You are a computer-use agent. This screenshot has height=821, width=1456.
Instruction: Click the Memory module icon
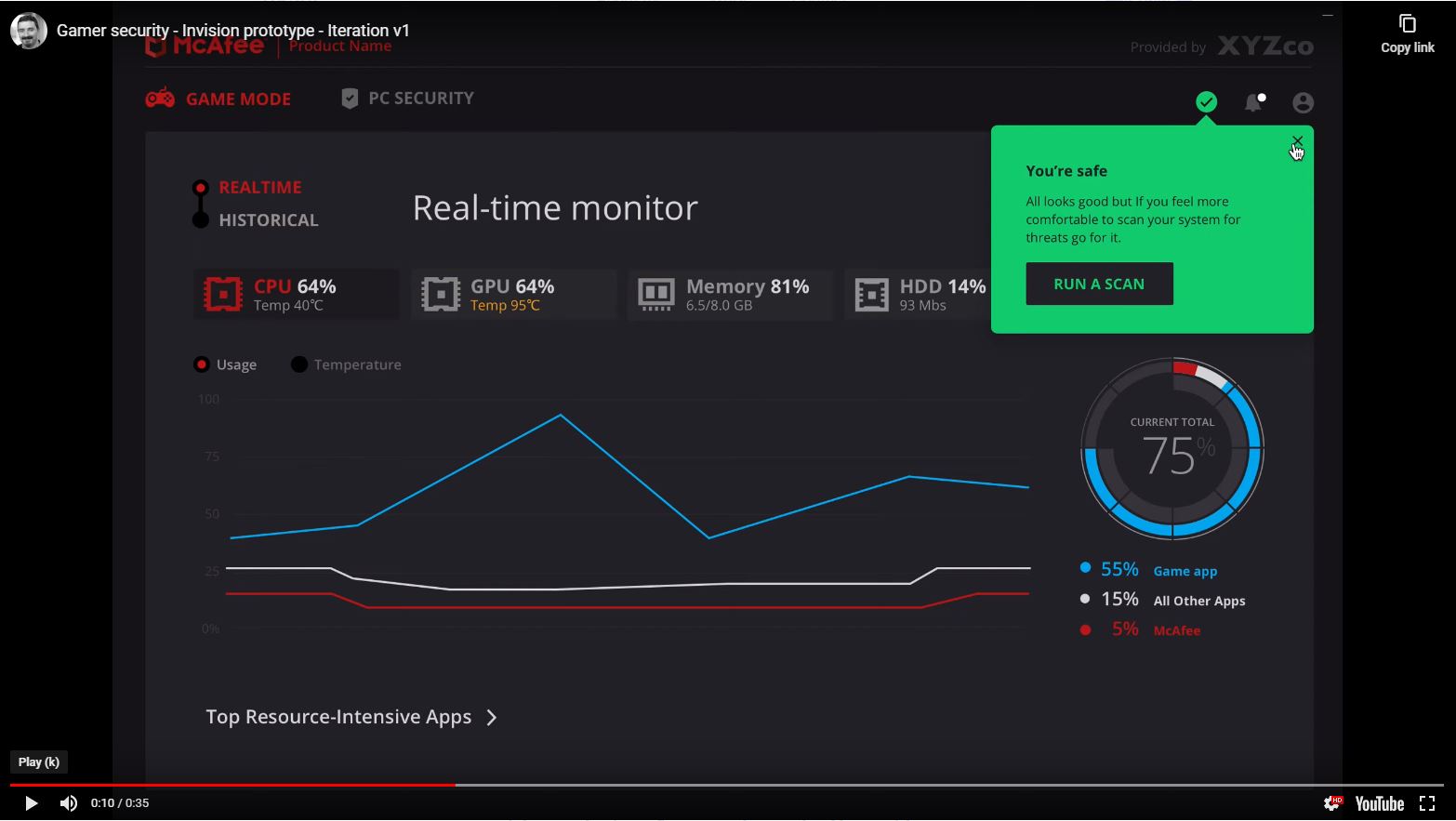[656, 294]
